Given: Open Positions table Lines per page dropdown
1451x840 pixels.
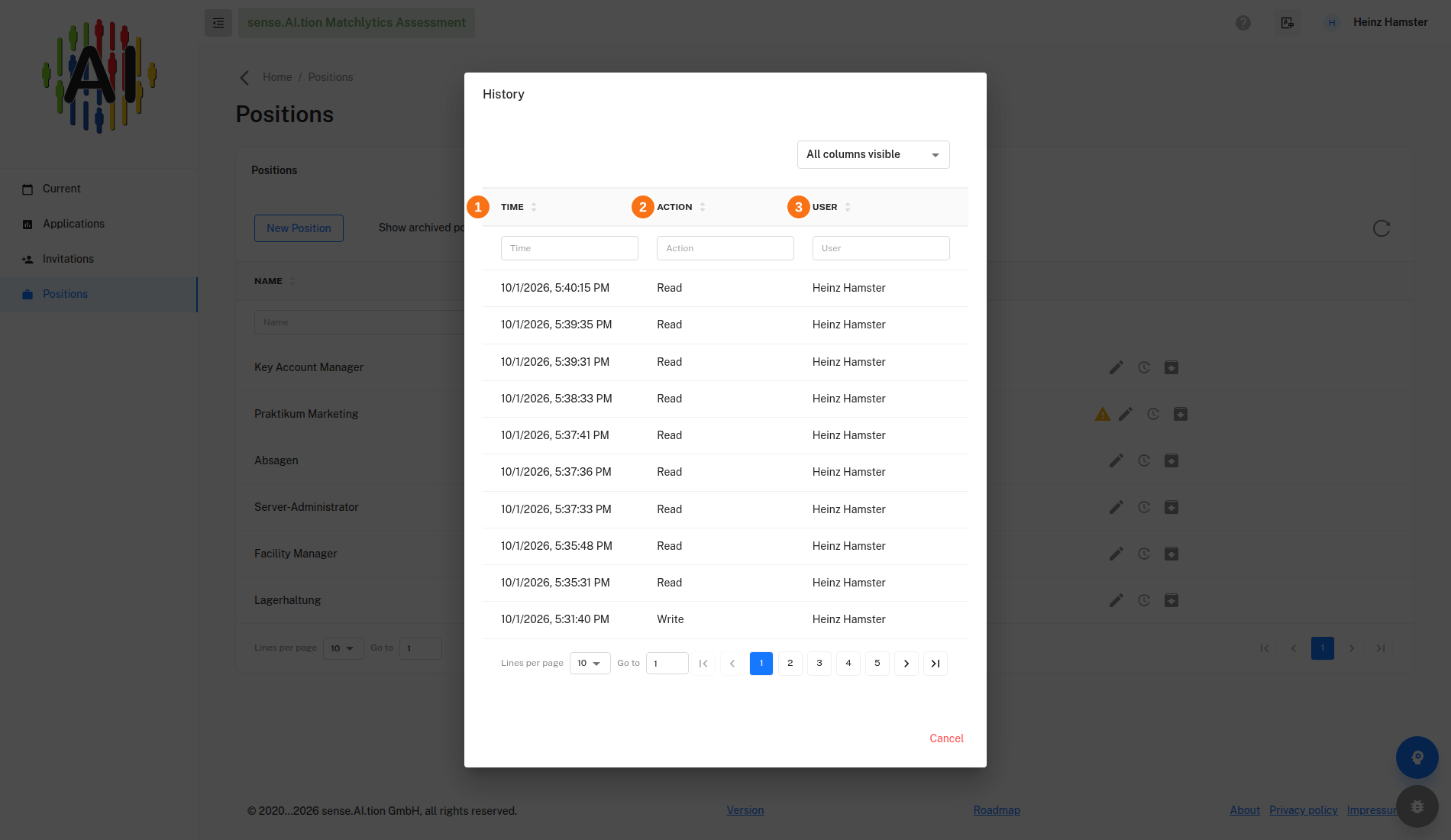Looking at the screenshot, I should [343, 648].
